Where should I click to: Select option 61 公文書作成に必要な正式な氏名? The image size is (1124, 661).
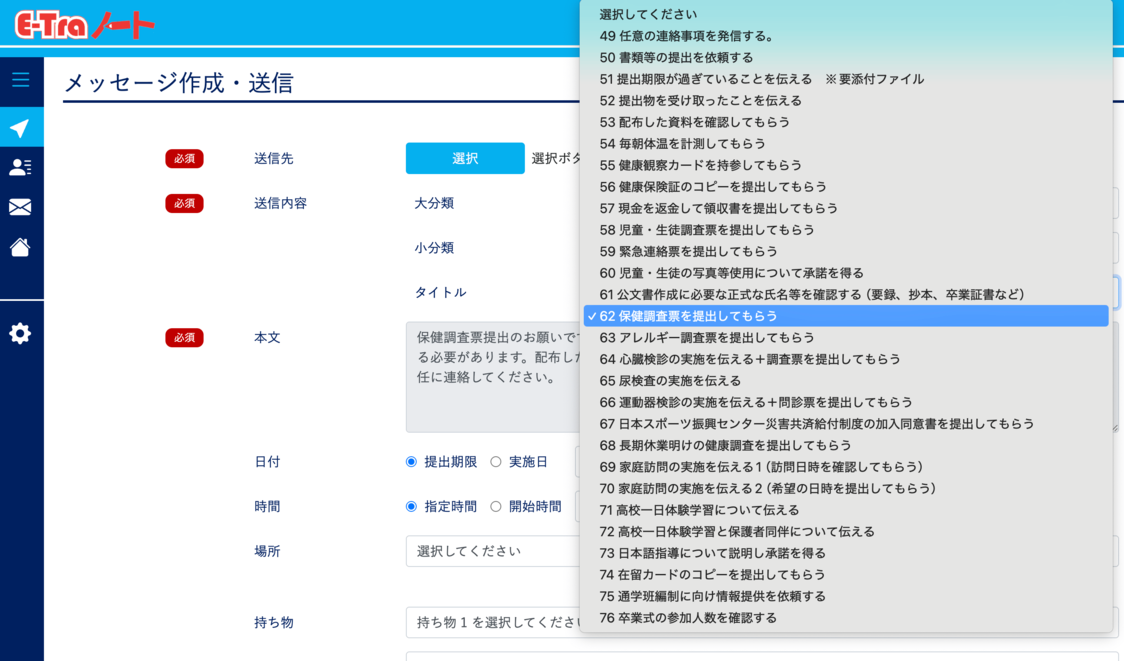pyautogui.click(x=846, y=294)
